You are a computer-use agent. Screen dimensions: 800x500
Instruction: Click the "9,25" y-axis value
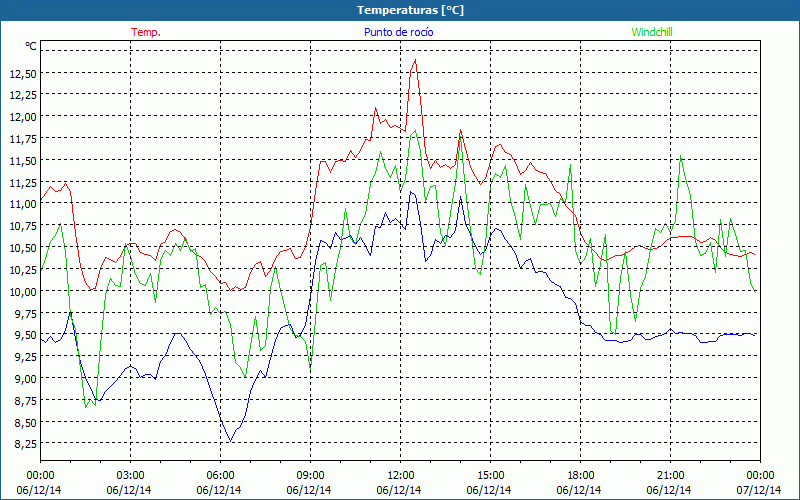26,357
